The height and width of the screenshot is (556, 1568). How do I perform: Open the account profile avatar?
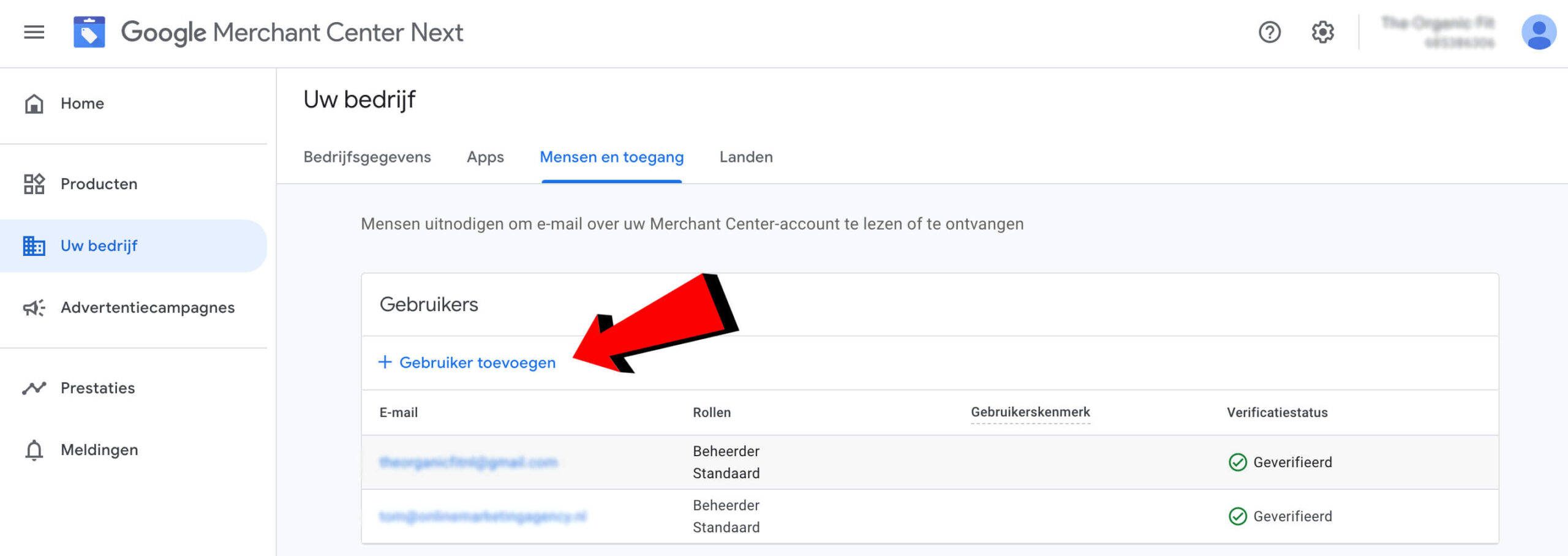tap(1539, 32)
